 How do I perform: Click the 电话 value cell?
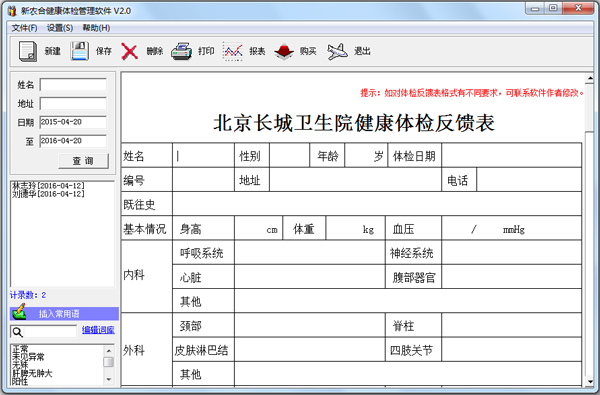click(x=529, y=180)
